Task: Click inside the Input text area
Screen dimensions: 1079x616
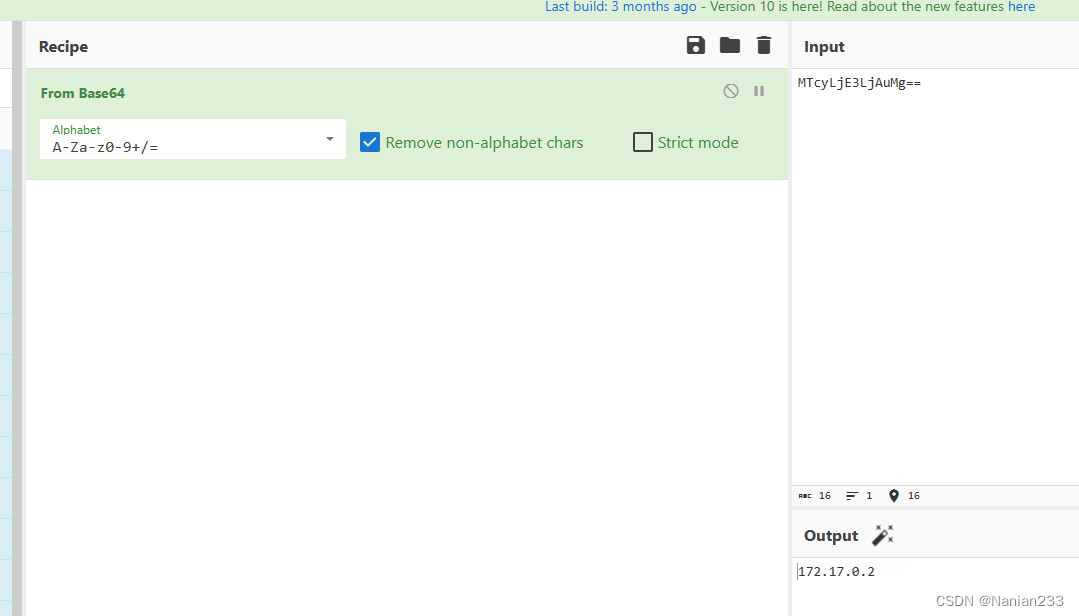Action: coord(935,277)
